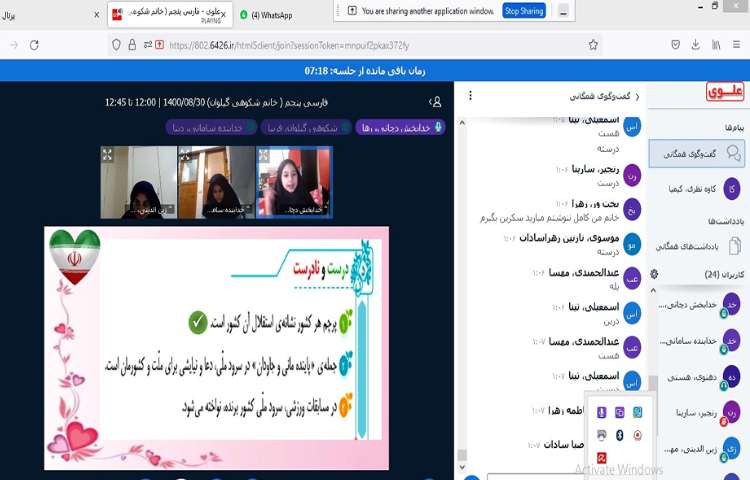750x480 pixels.
Task: Click the خدابخش دجانی talking indicator chip
Action: [400, 128]
